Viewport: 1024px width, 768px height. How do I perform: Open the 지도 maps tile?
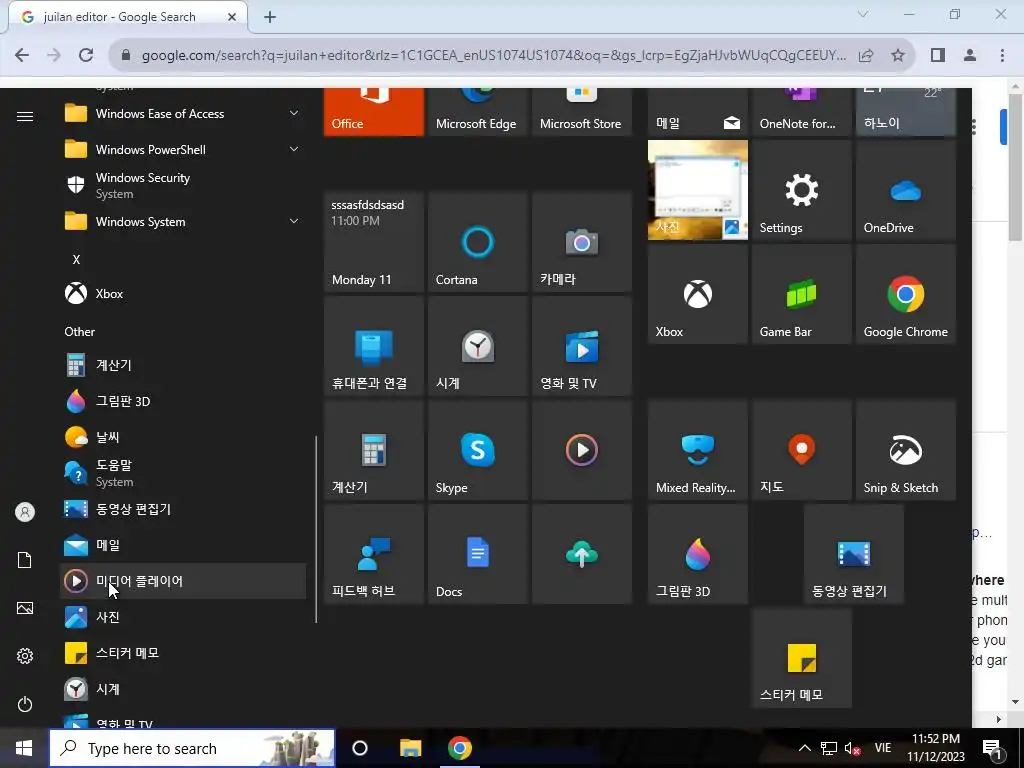pyautogui.click(x=802, y=450)
